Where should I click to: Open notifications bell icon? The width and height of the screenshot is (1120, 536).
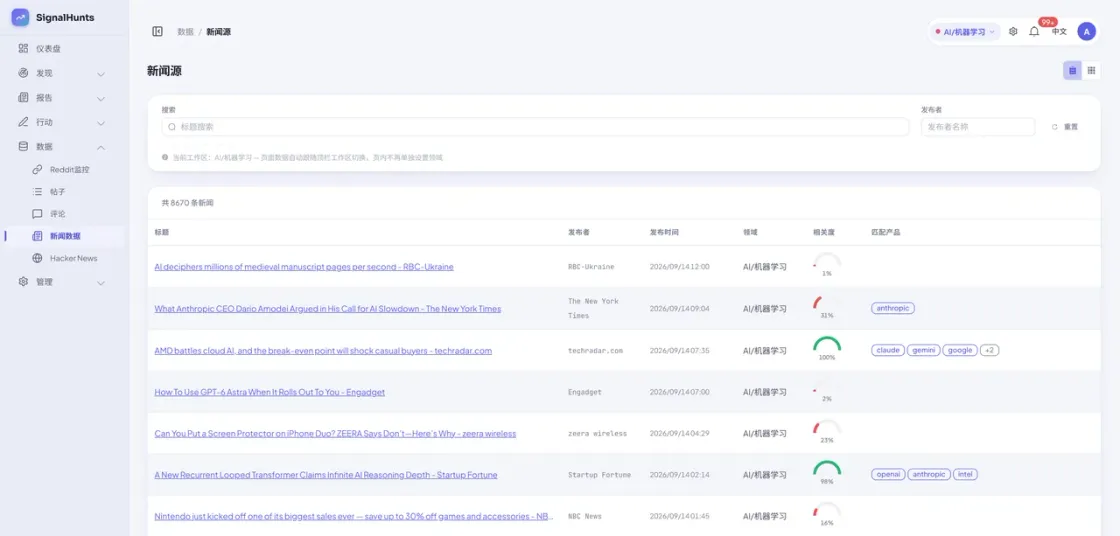click(x=1034, y=31)
